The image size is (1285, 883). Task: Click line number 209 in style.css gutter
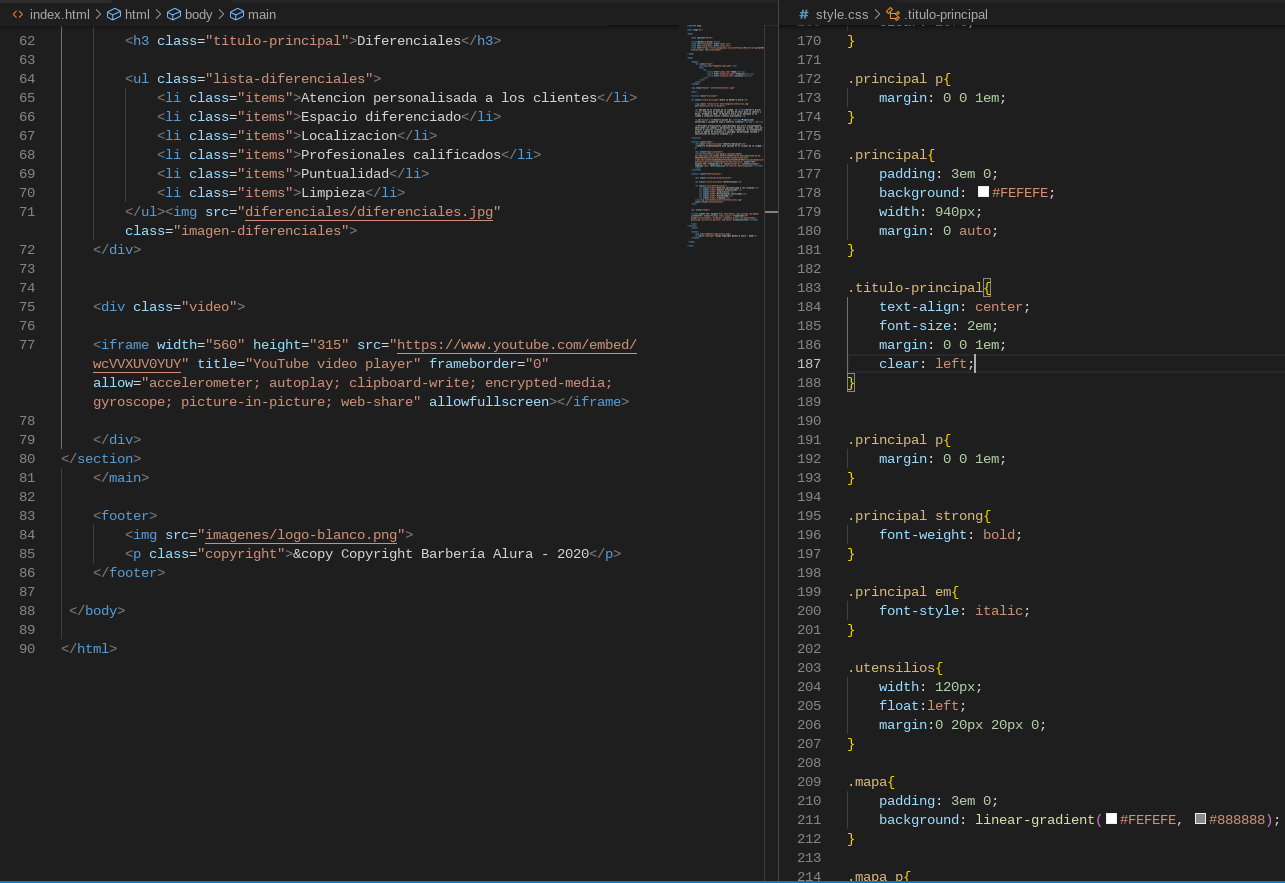point(809,782)
